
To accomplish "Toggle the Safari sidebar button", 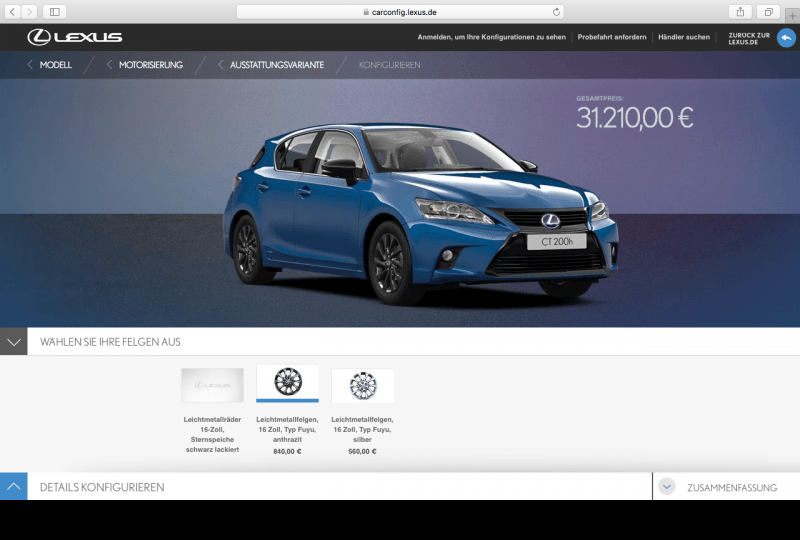I will [x=55, y=12].
